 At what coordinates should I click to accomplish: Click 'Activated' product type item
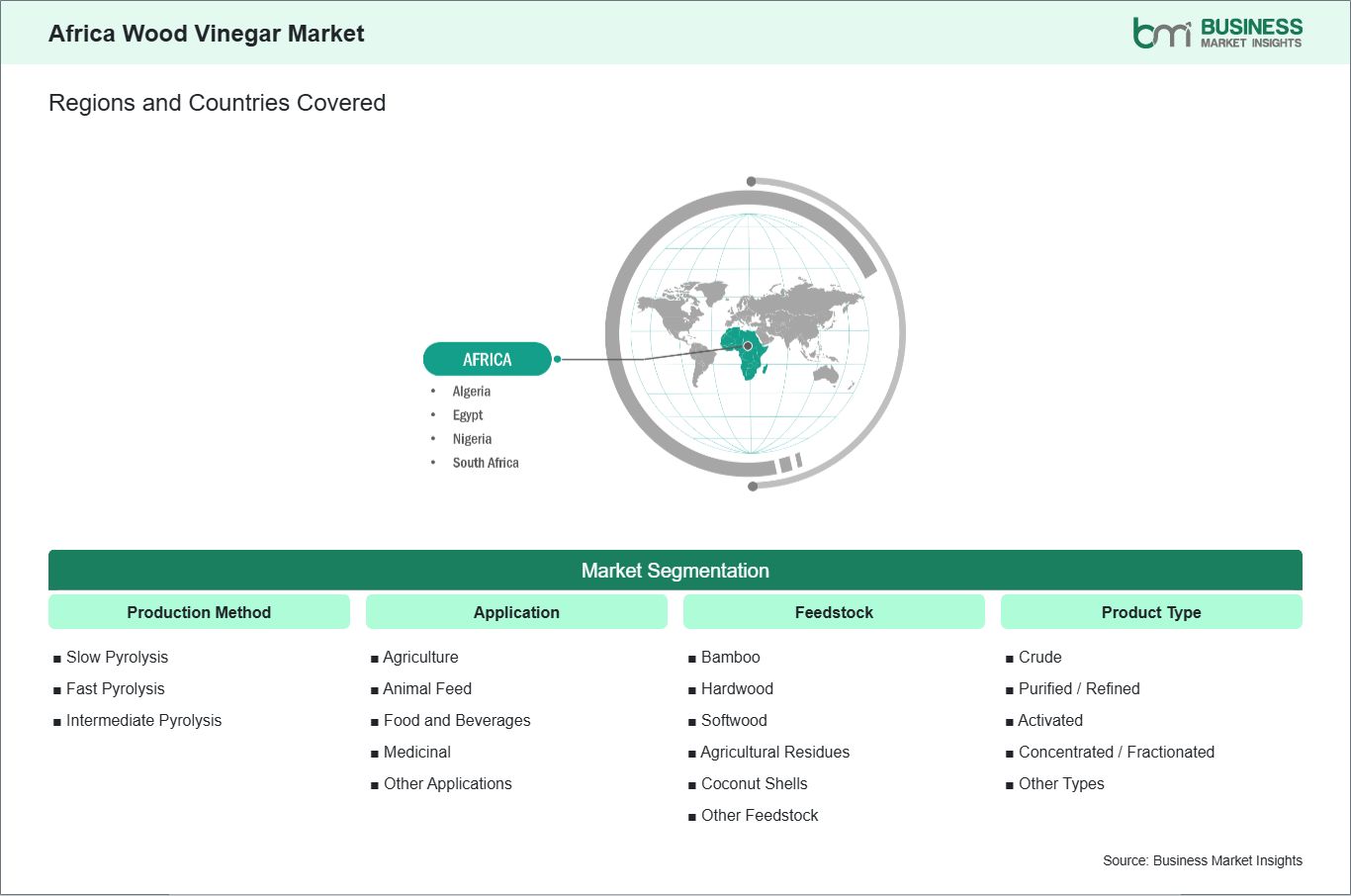(1050, 720)
